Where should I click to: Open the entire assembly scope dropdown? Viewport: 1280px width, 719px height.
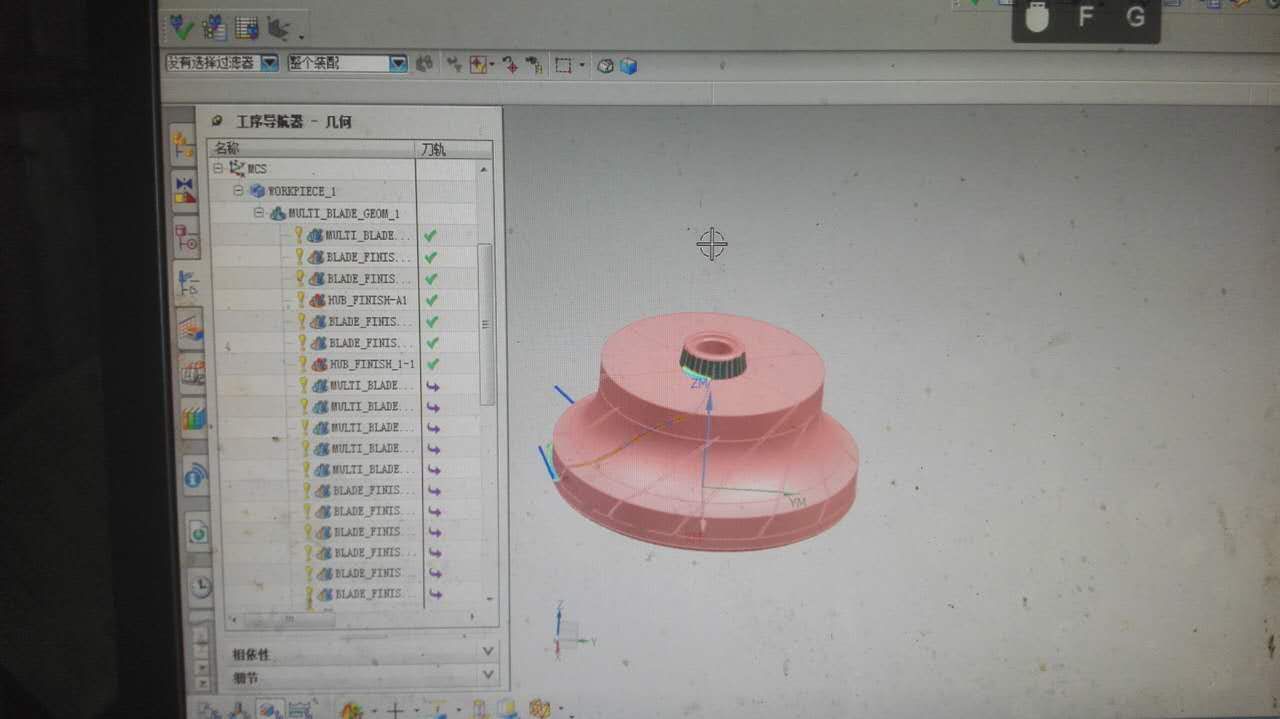click(398, 63)
